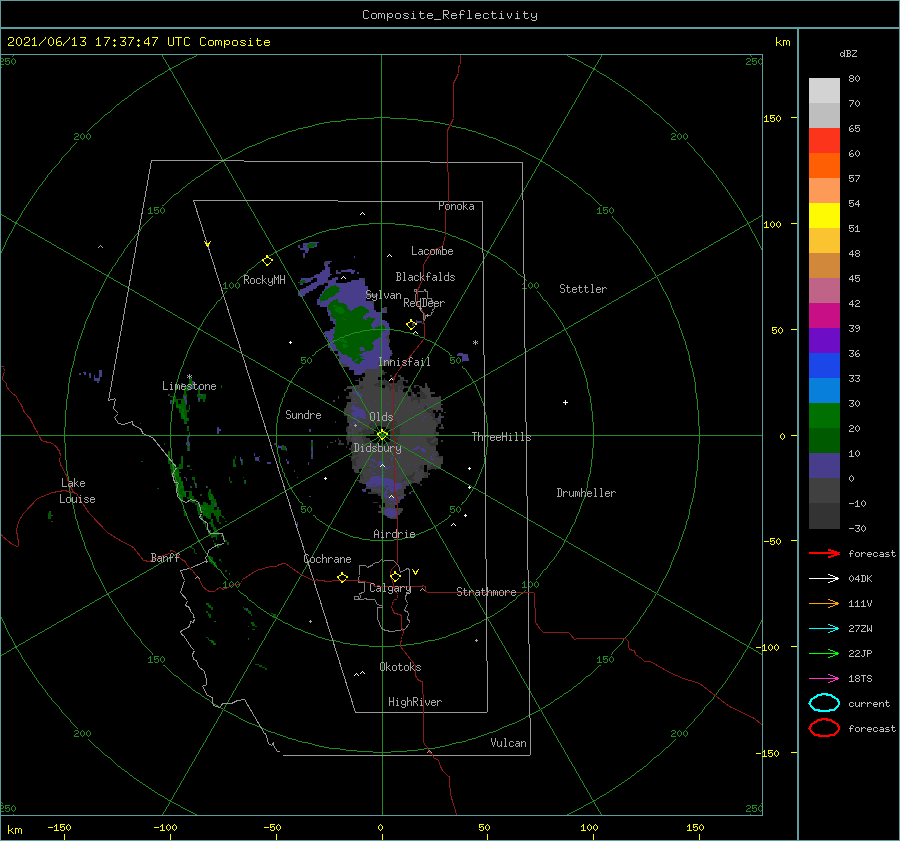This screenshot has height=841, width=900.
Task: Click the Airdrie city label
Action: (394, 534)
